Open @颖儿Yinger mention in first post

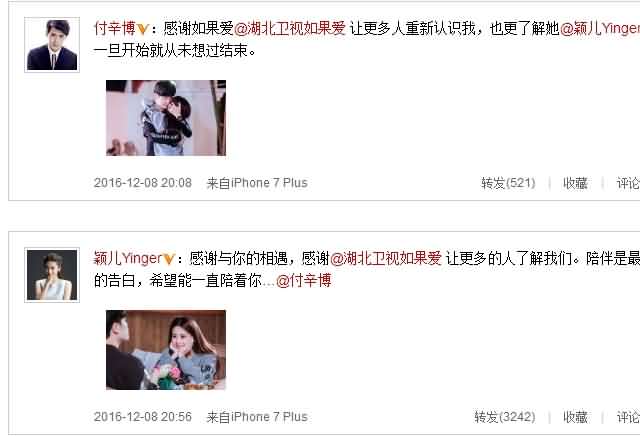(x=600, y=28)
